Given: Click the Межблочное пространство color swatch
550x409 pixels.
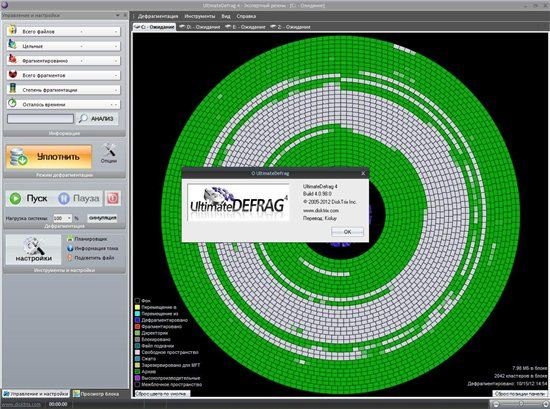Looking at the screenshot, I should pos(138,384).
